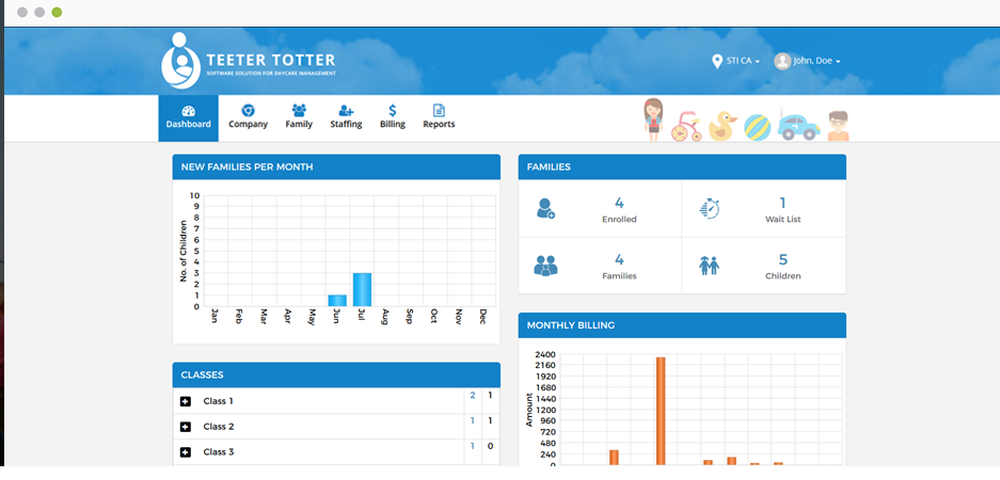The image size is (1000, 480).
Task: Click the Class 1 label
Action: tap(218, 402)
